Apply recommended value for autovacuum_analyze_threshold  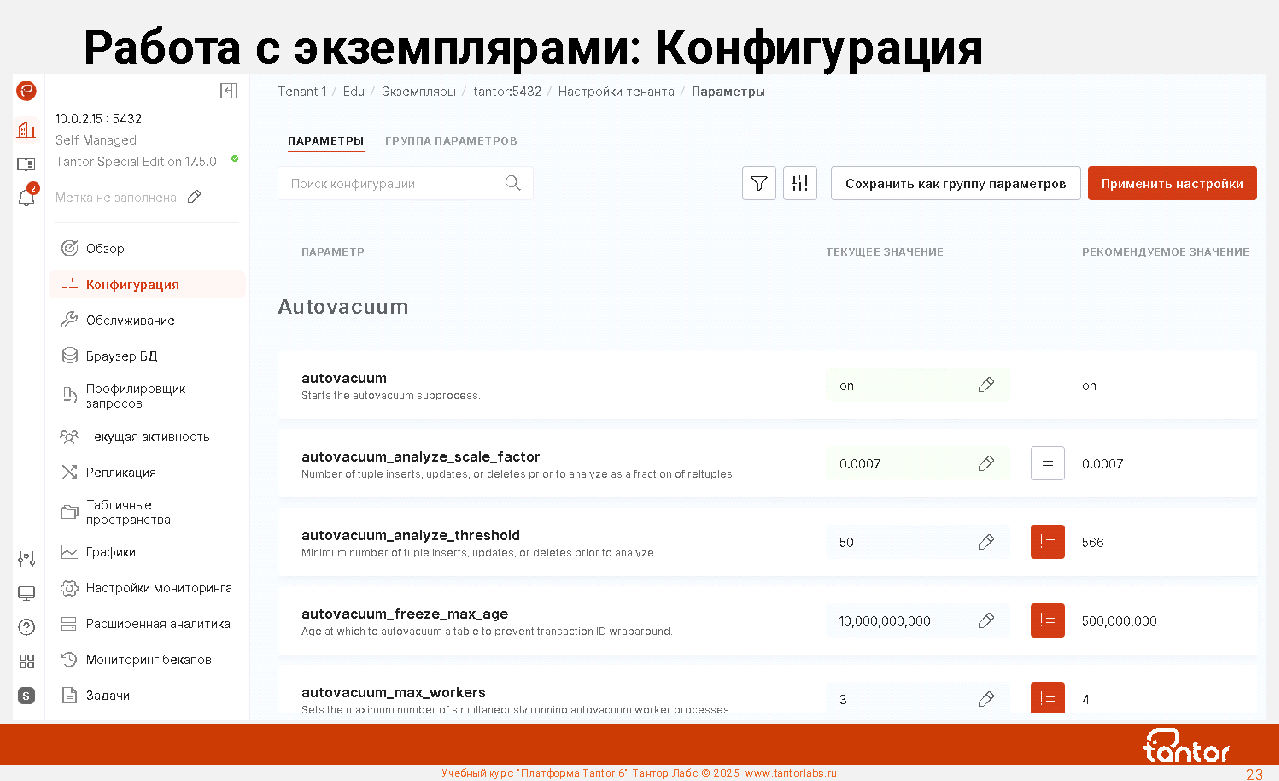[1047, 542]
